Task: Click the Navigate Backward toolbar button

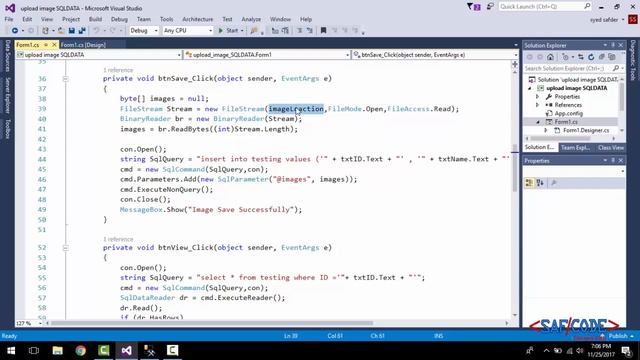Action: [15, 31]
